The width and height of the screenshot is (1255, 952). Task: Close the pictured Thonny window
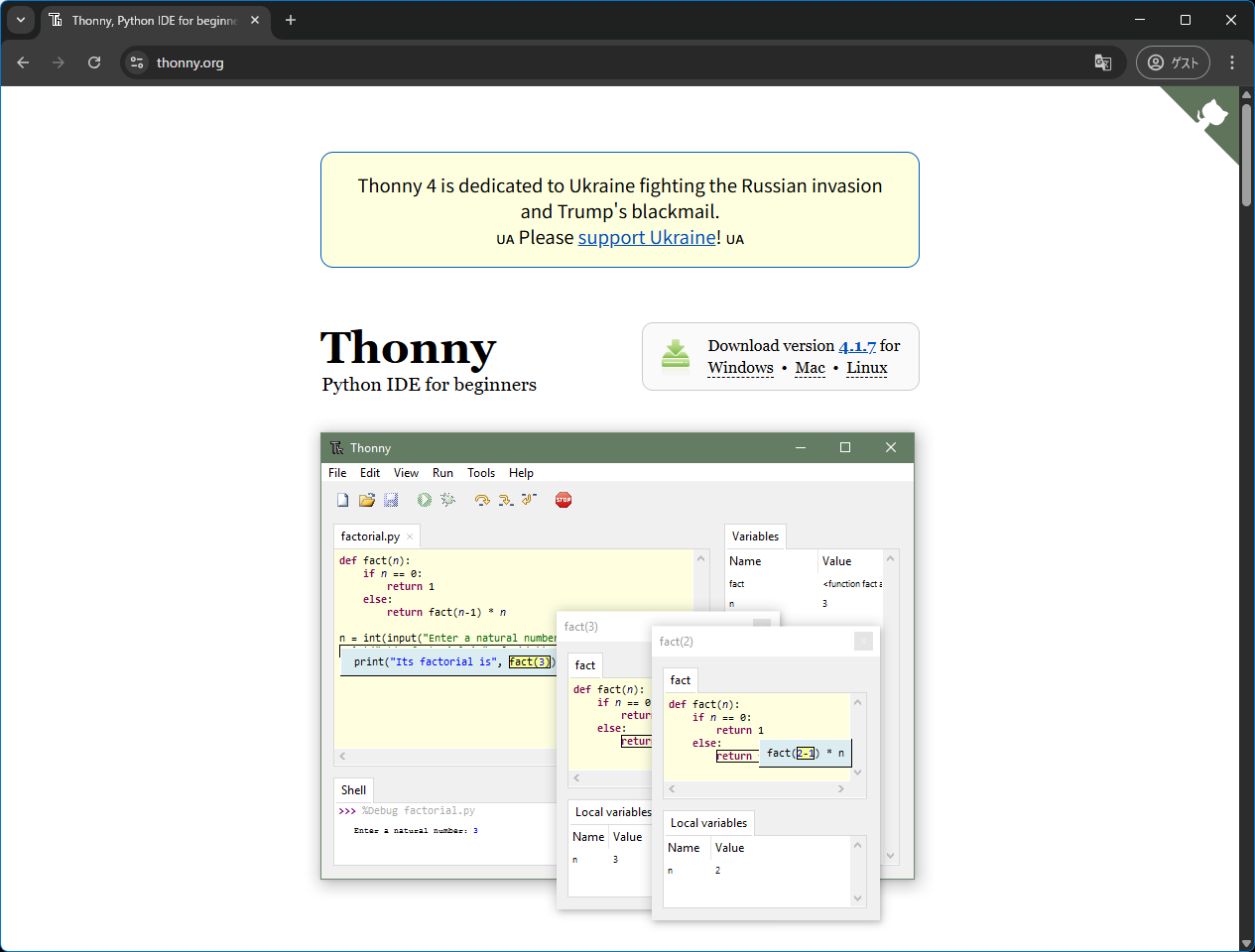[x=891, y=447]
